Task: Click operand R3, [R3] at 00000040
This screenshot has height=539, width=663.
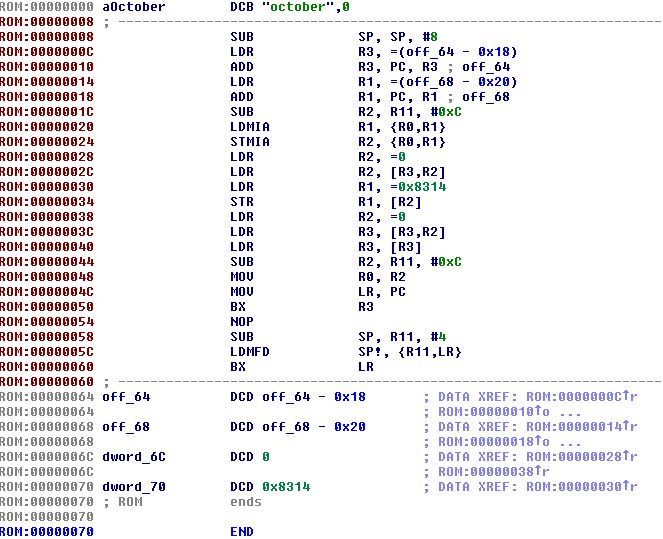Action: click(390, 247)
